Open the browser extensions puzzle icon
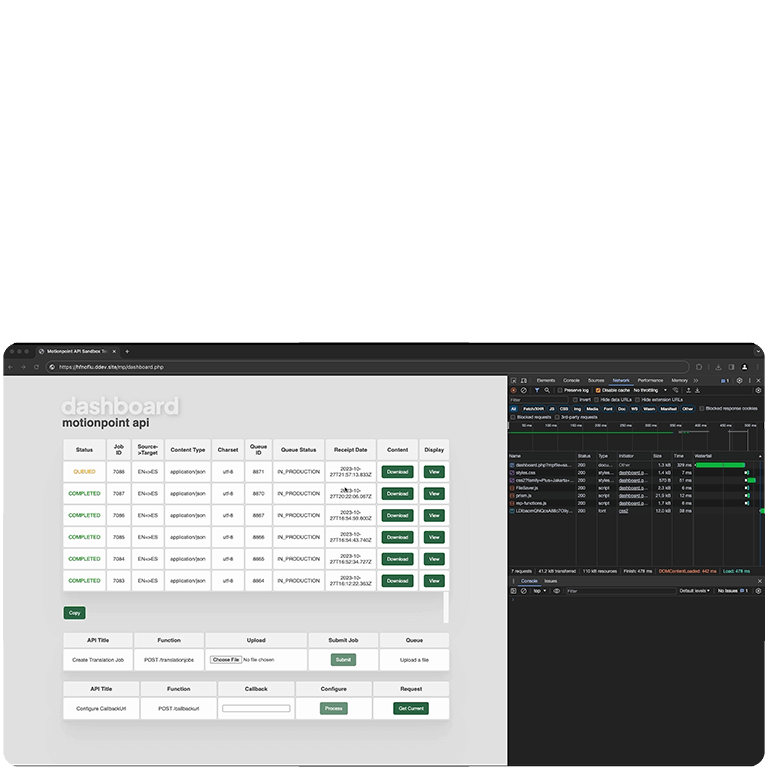768x768 pixels. (699, 367)
